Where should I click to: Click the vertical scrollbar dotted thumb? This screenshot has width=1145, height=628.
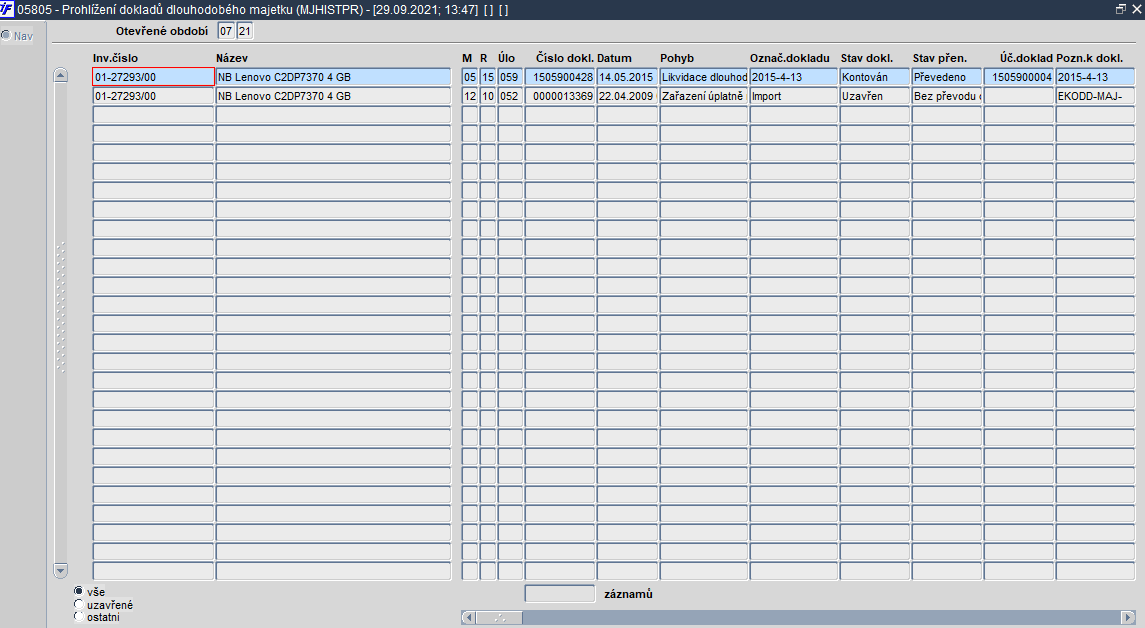pyautogui.click(x=61, y=307)
